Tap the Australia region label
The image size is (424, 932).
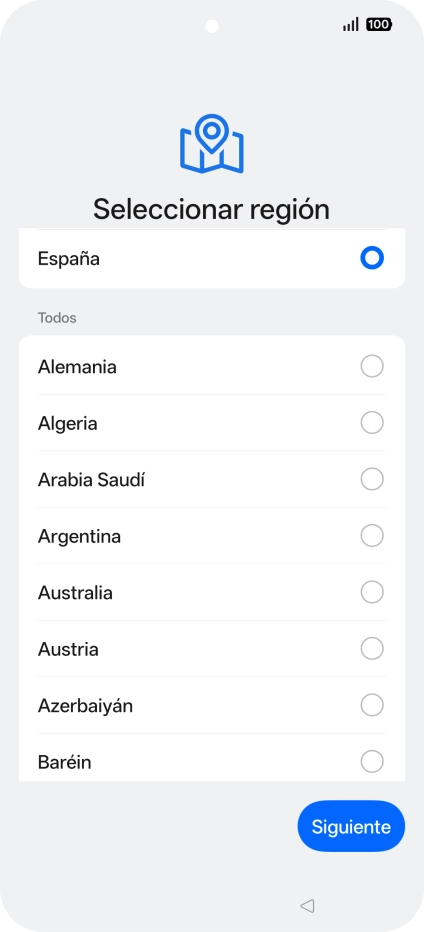pos(75,593)
